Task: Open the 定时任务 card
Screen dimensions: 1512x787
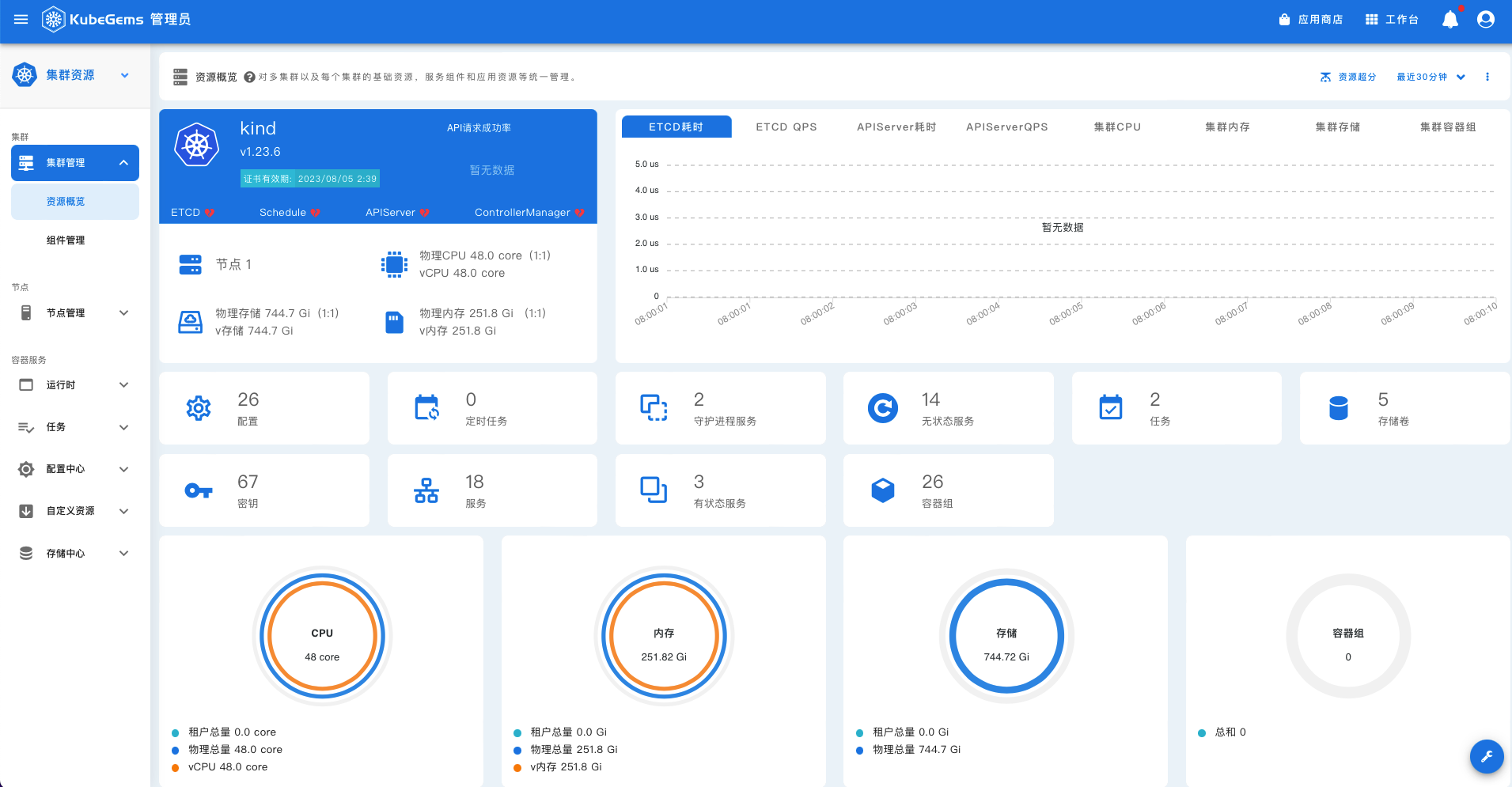Action: pyautogui.click(x=492, y=408)
